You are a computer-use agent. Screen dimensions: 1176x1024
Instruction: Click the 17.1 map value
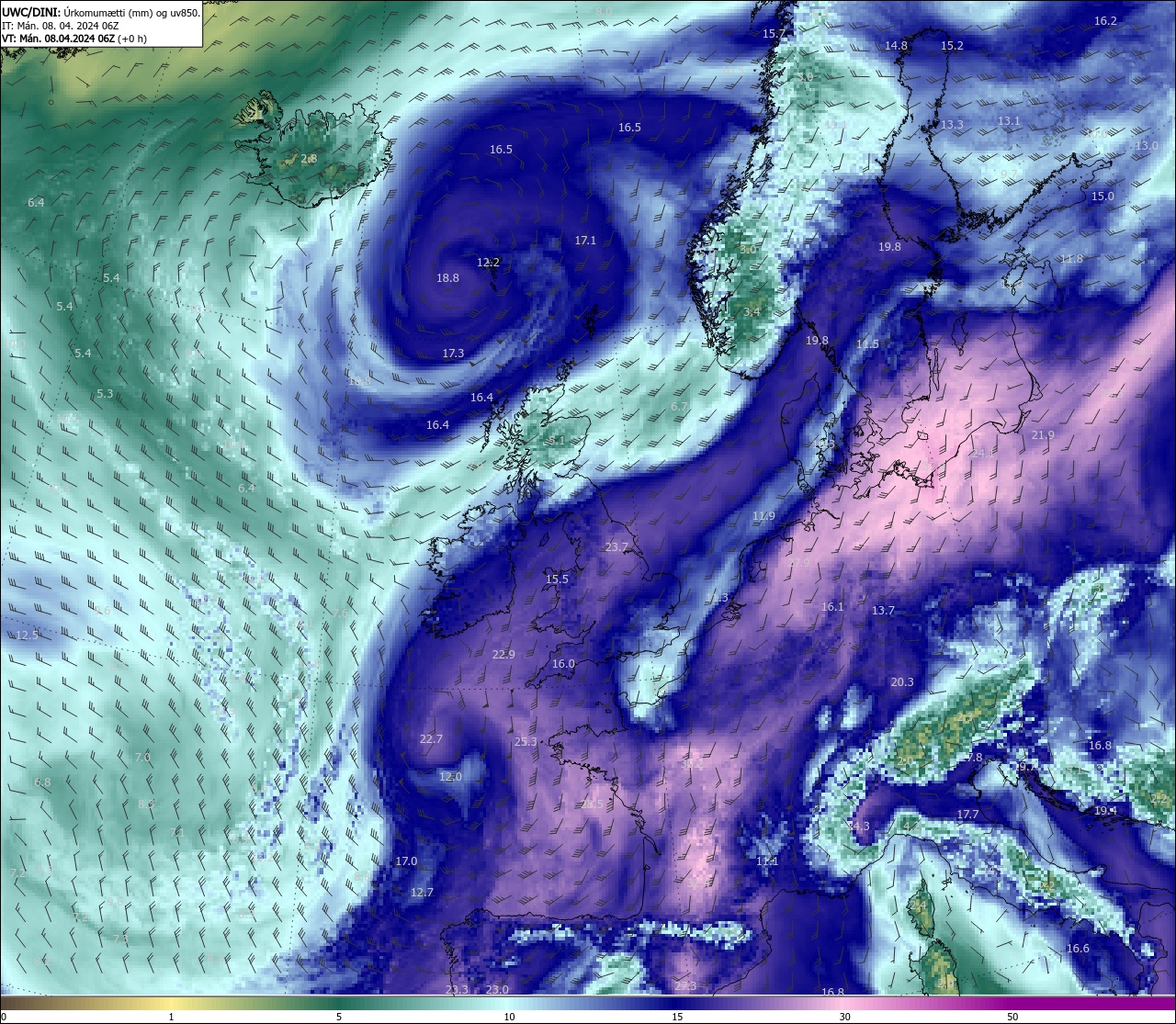point(585,240)
